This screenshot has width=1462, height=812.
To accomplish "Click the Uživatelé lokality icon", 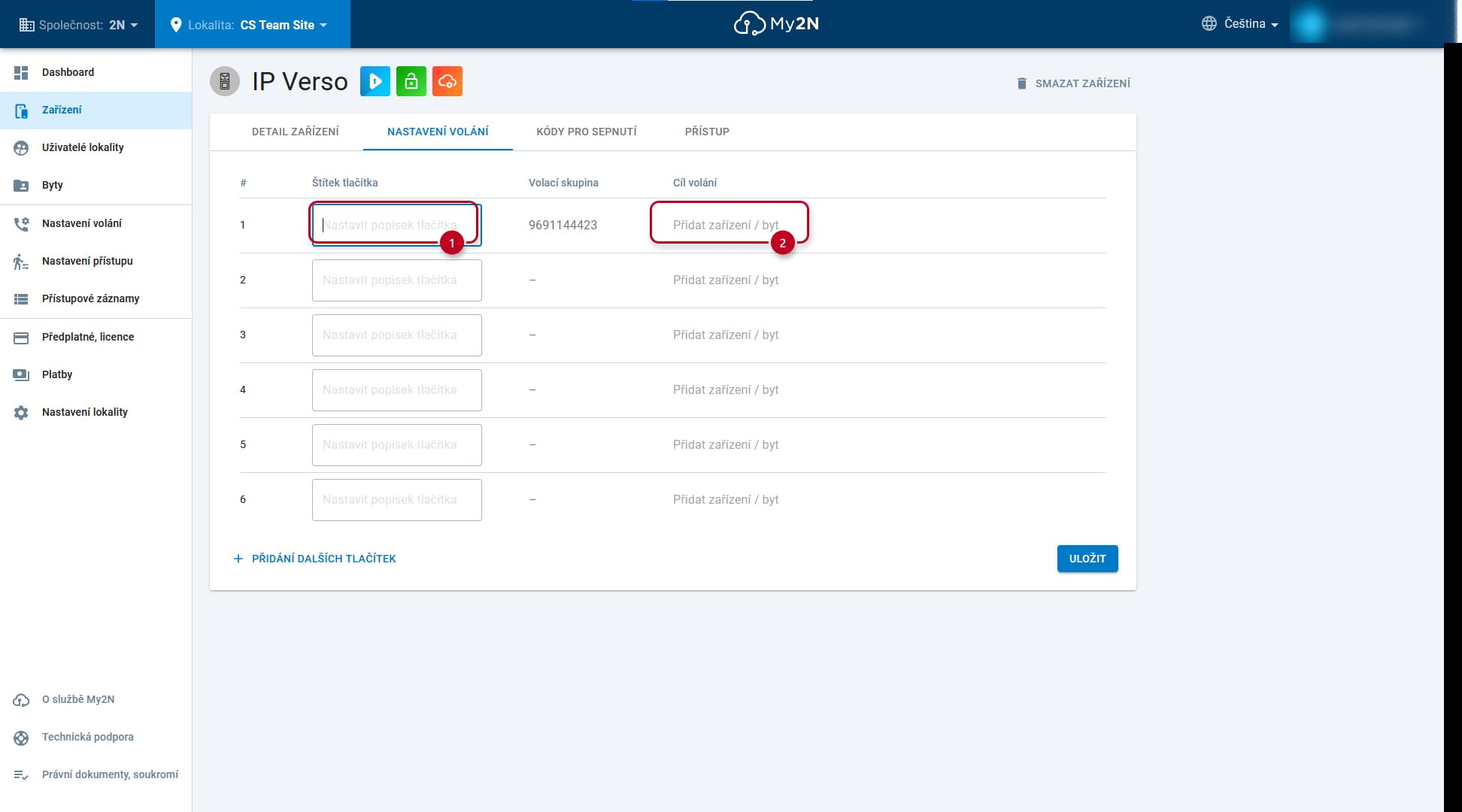I will coord(21,148).
